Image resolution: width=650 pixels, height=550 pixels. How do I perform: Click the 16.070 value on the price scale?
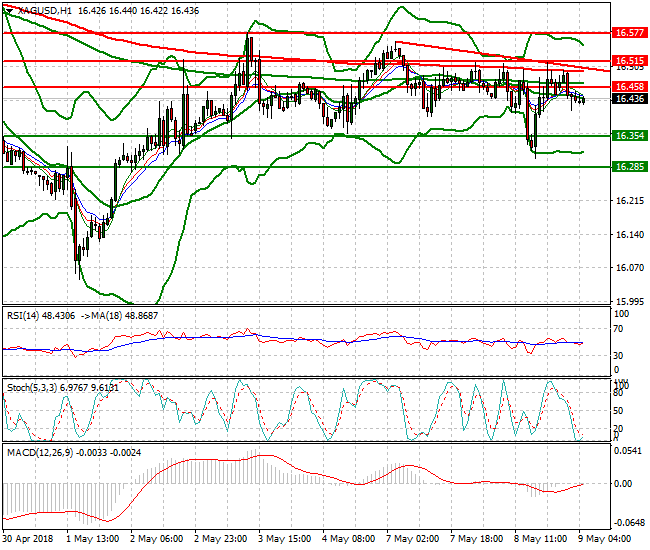pos(627,267)
